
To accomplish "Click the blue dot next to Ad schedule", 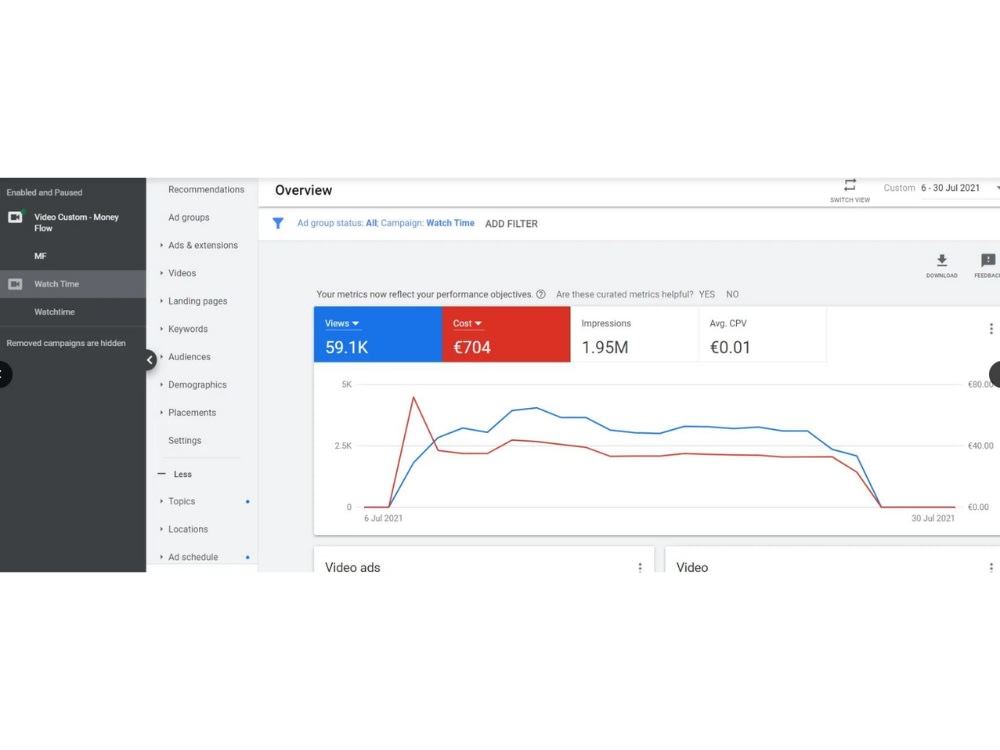I will tap(247, 557).
